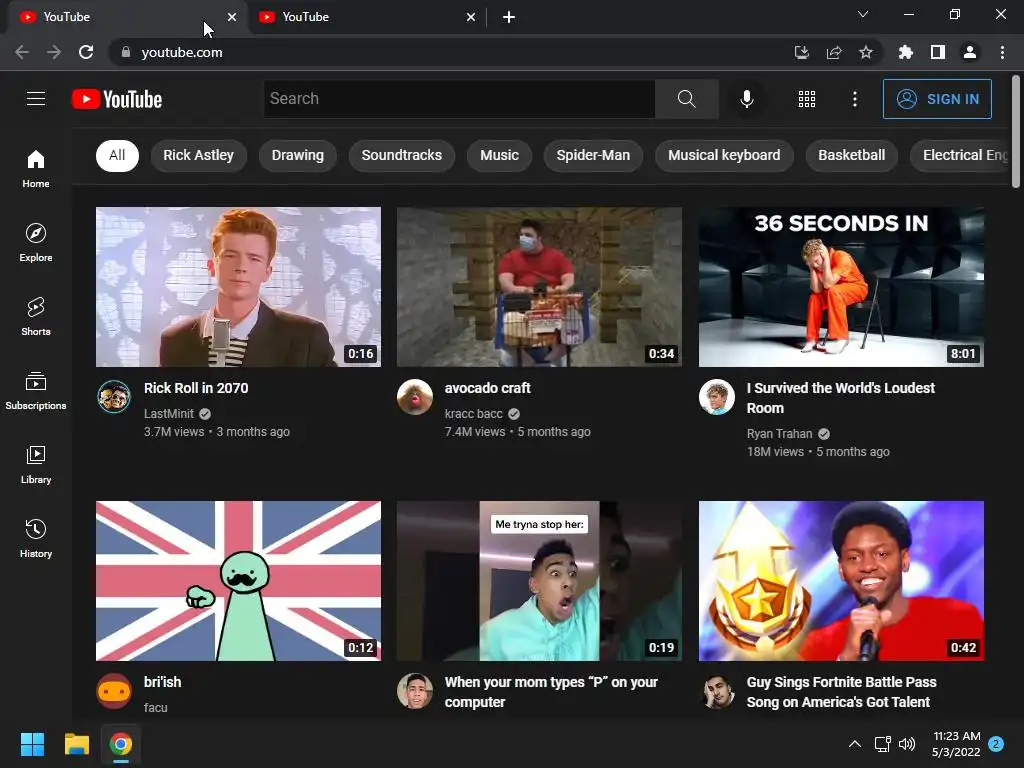The image size is (1024, 768).
Task: Close the second YouTube tab
Action: [x=471, y=17]
